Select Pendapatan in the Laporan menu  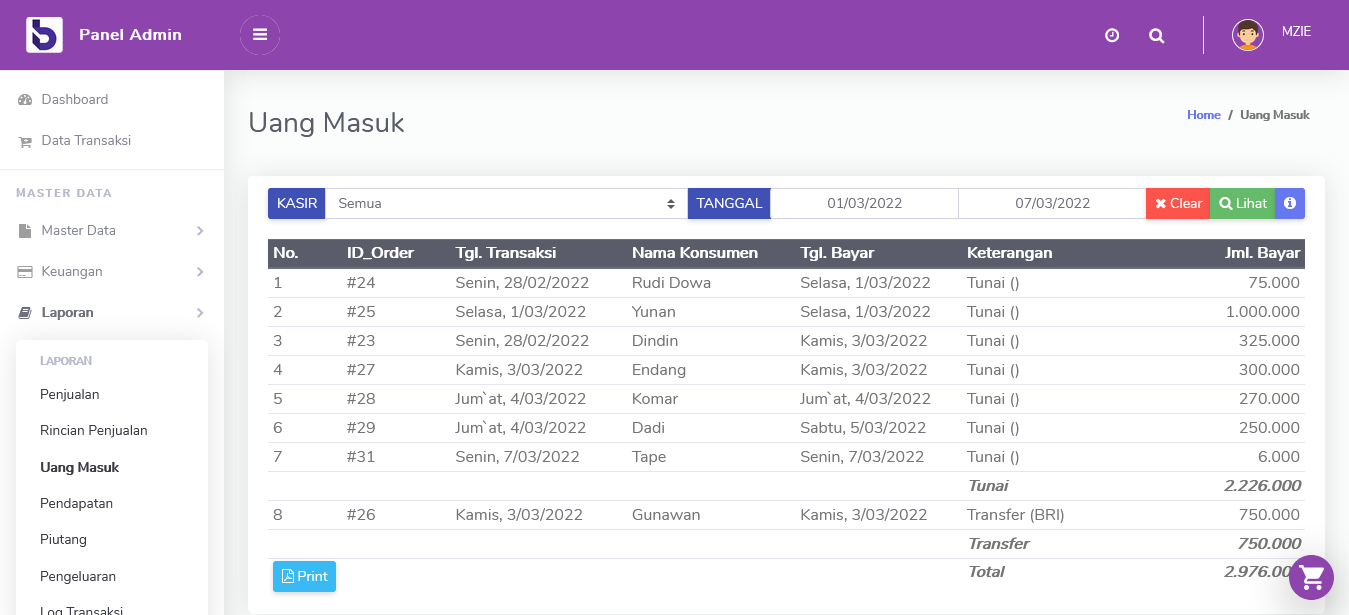pos(76,503)
